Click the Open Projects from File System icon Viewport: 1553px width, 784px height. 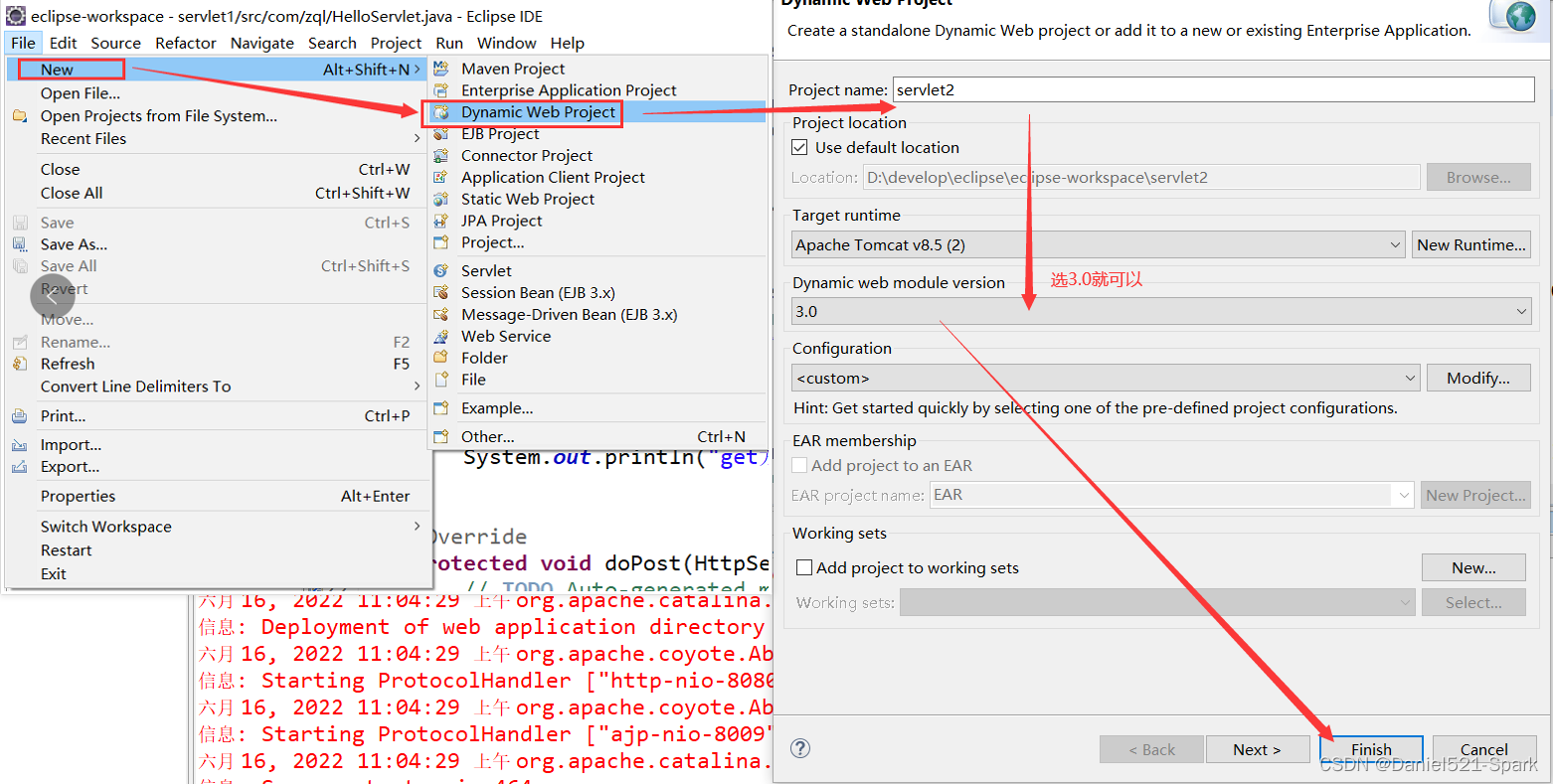(20, 116)
